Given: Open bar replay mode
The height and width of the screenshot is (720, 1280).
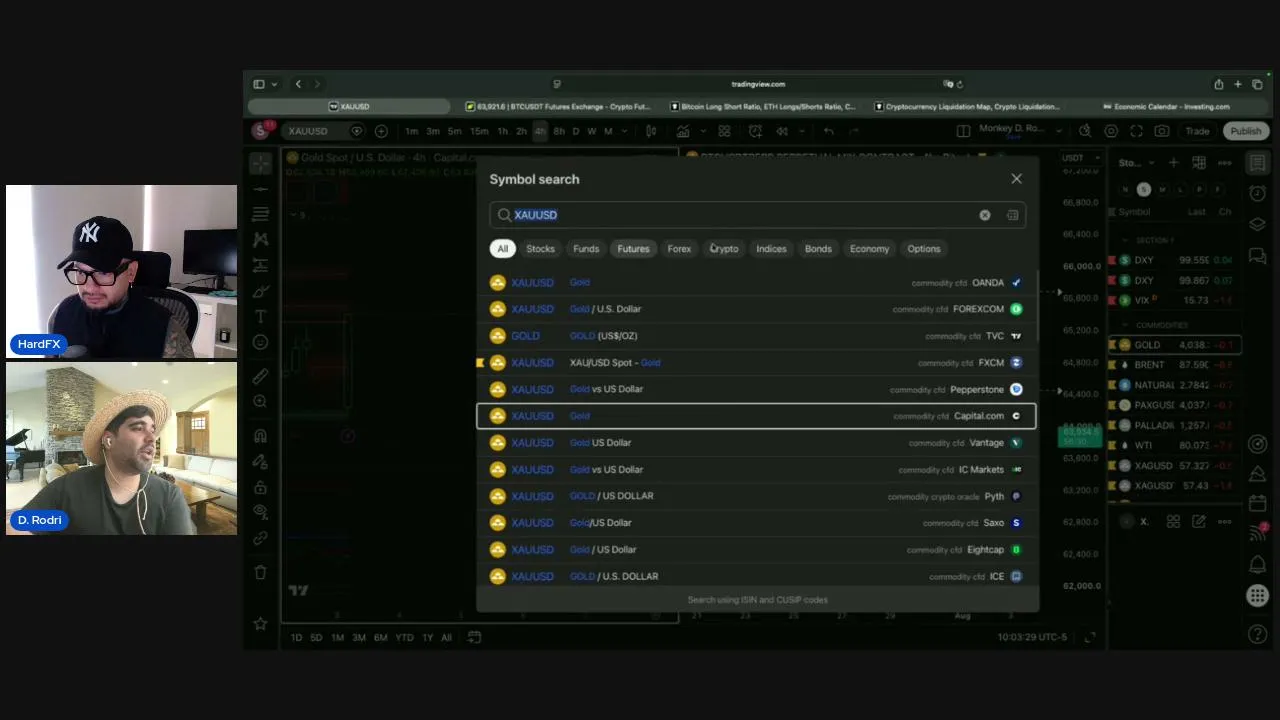Looking at the screenshot, I should click(x=782, y=131).
